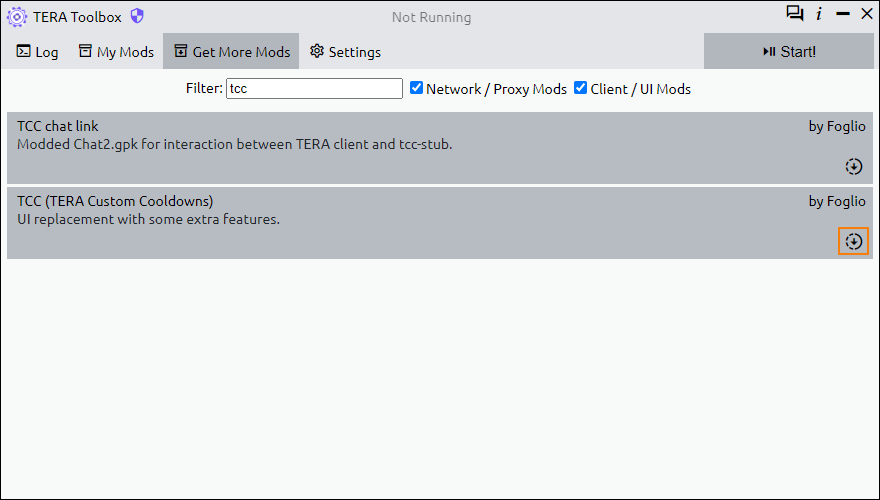Switch to the Log tab
Screen dimensions: 880x500
pyautogui.click(x=37, y=52)
